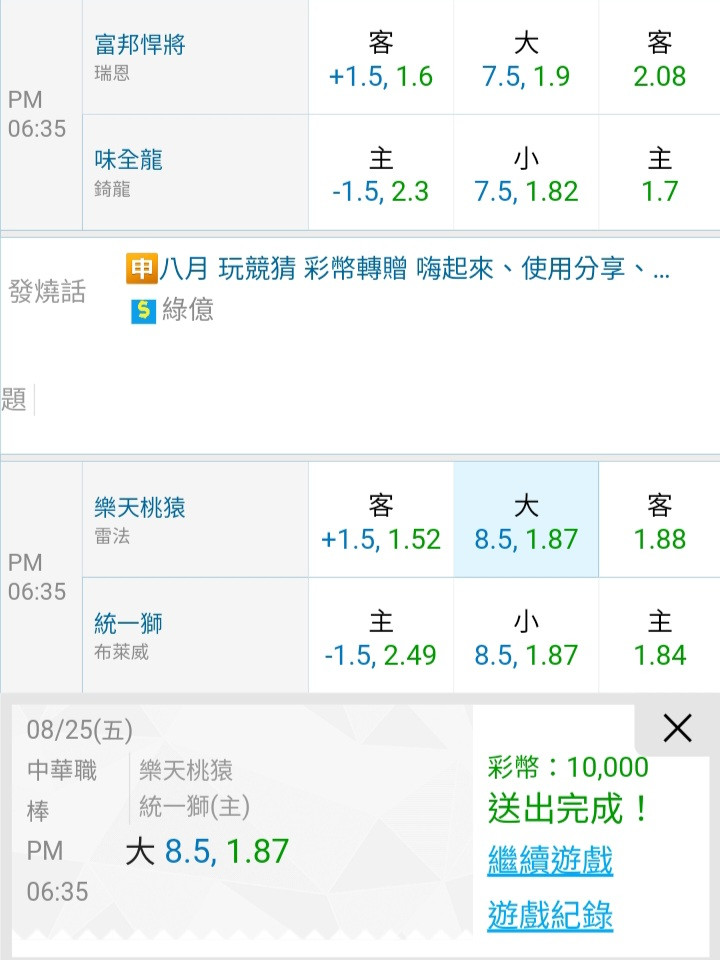Select 主 1.7 moneyline for 味全龍
This screenshot has height=960, width=720.
tap(659, 173)
